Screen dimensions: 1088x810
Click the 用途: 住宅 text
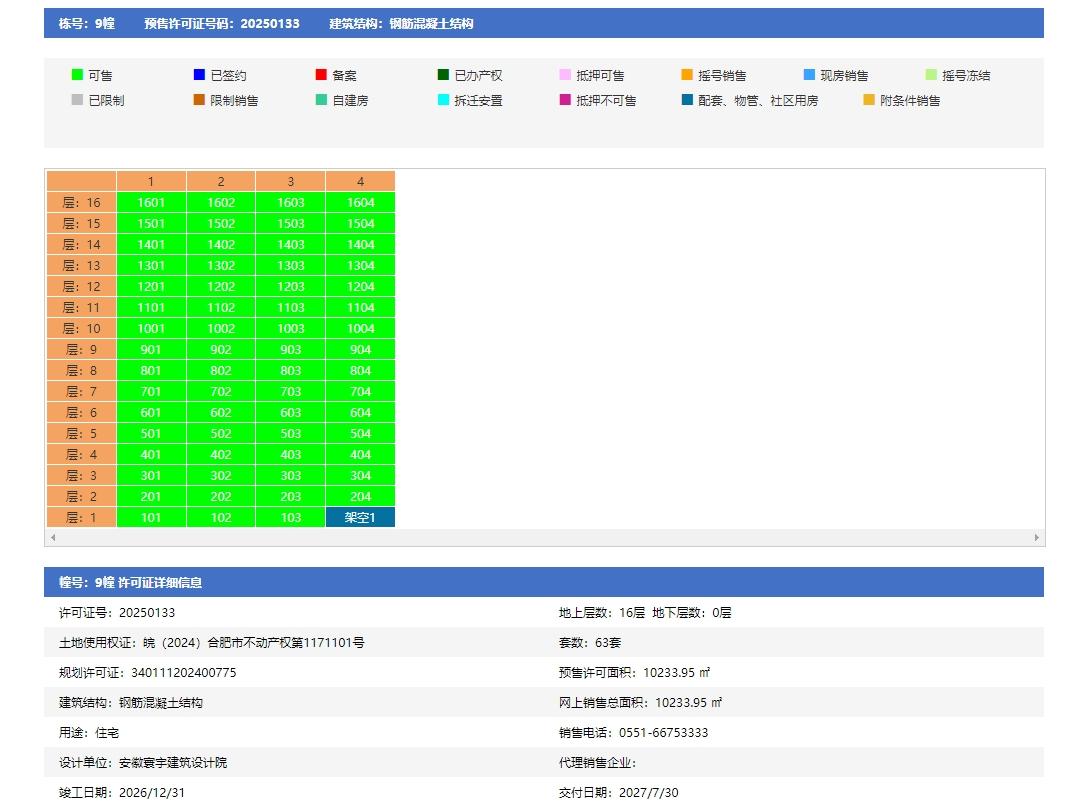[89, 732]
